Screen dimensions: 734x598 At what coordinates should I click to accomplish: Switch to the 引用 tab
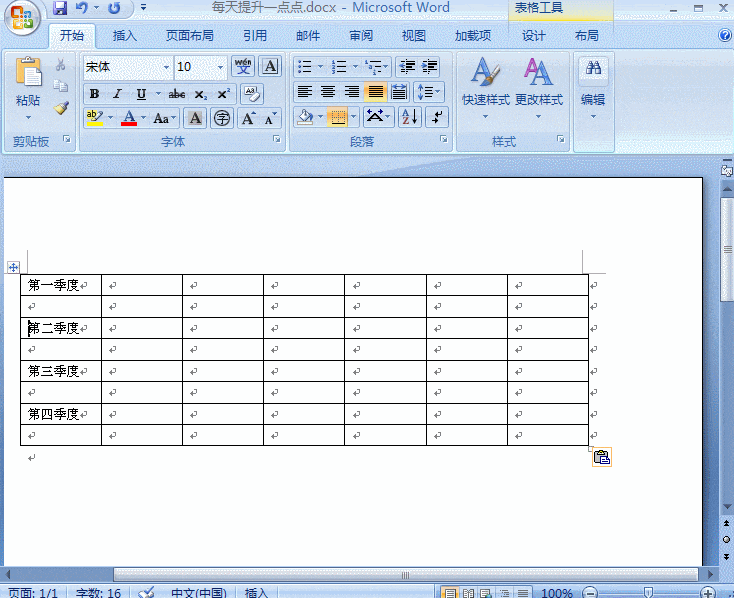pyautogui.click(x=255, y=36)
